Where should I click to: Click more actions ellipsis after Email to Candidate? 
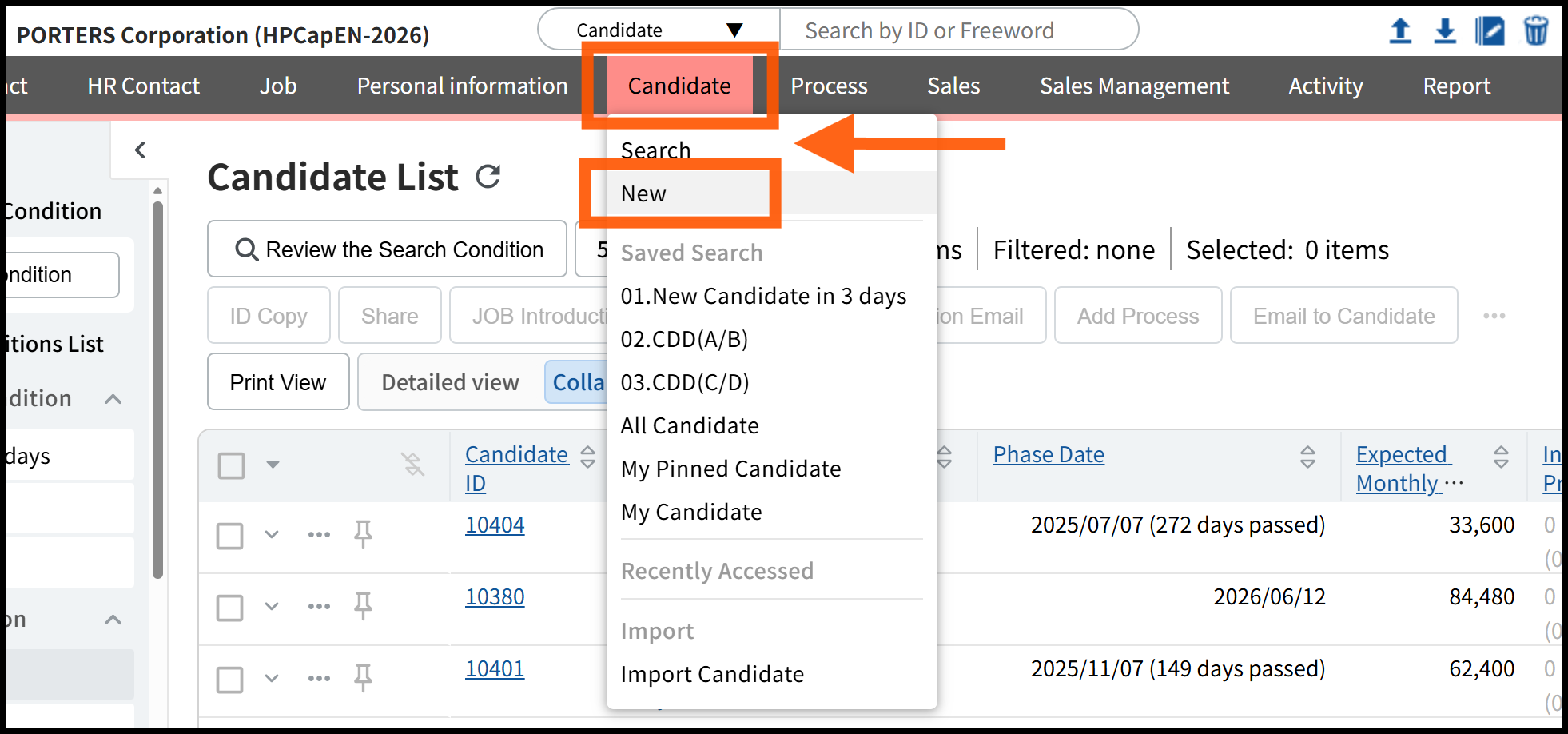tap(1494, 316)
